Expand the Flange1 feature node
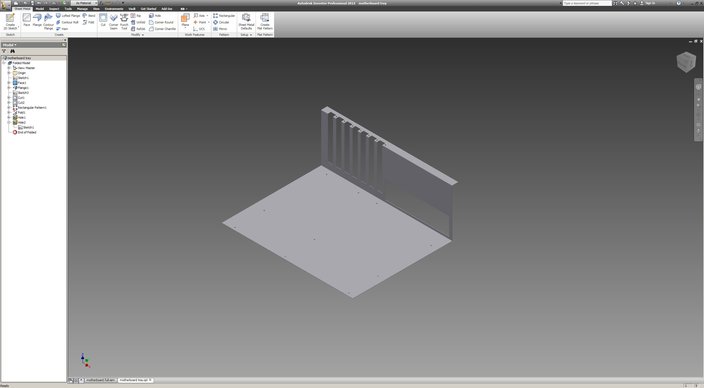This screenshot has width=704, height=388. coord(9,88)
